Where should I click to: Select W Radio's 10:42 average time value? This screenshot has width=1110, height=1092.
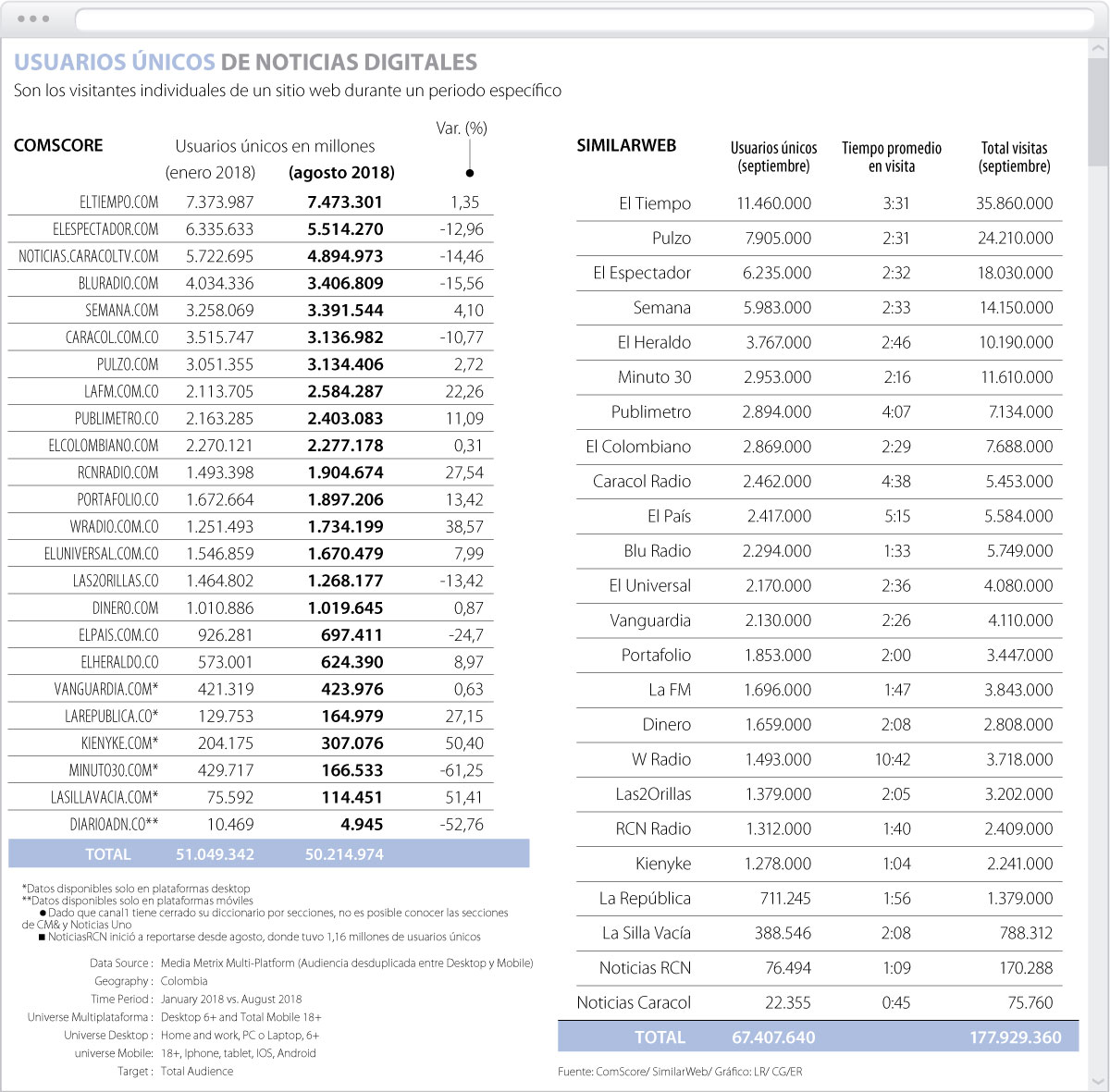tap(893, 759)
